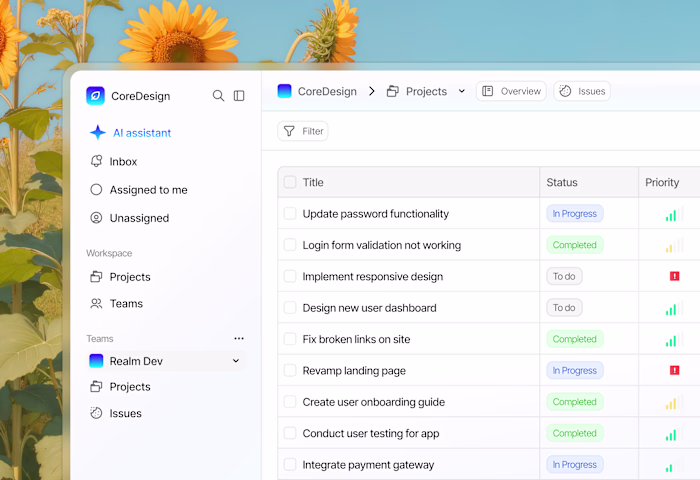Open the Projects breadcrumb dropdown arrow
This screenshot has width=700, height=480.
[462, 91]
